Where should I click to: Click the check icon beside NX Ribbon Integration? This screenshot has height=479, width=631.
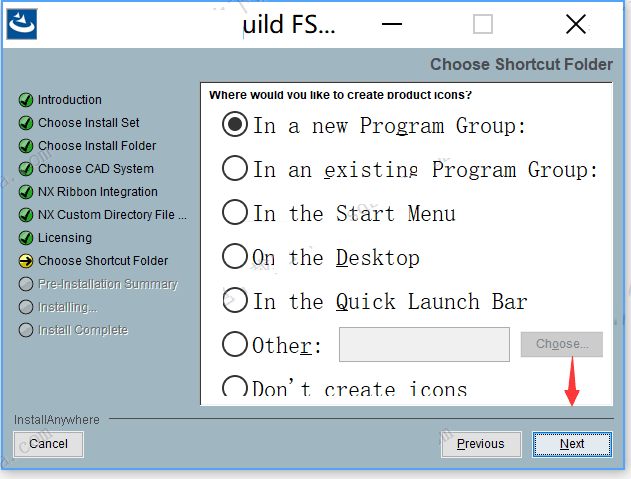click(25, 192)
